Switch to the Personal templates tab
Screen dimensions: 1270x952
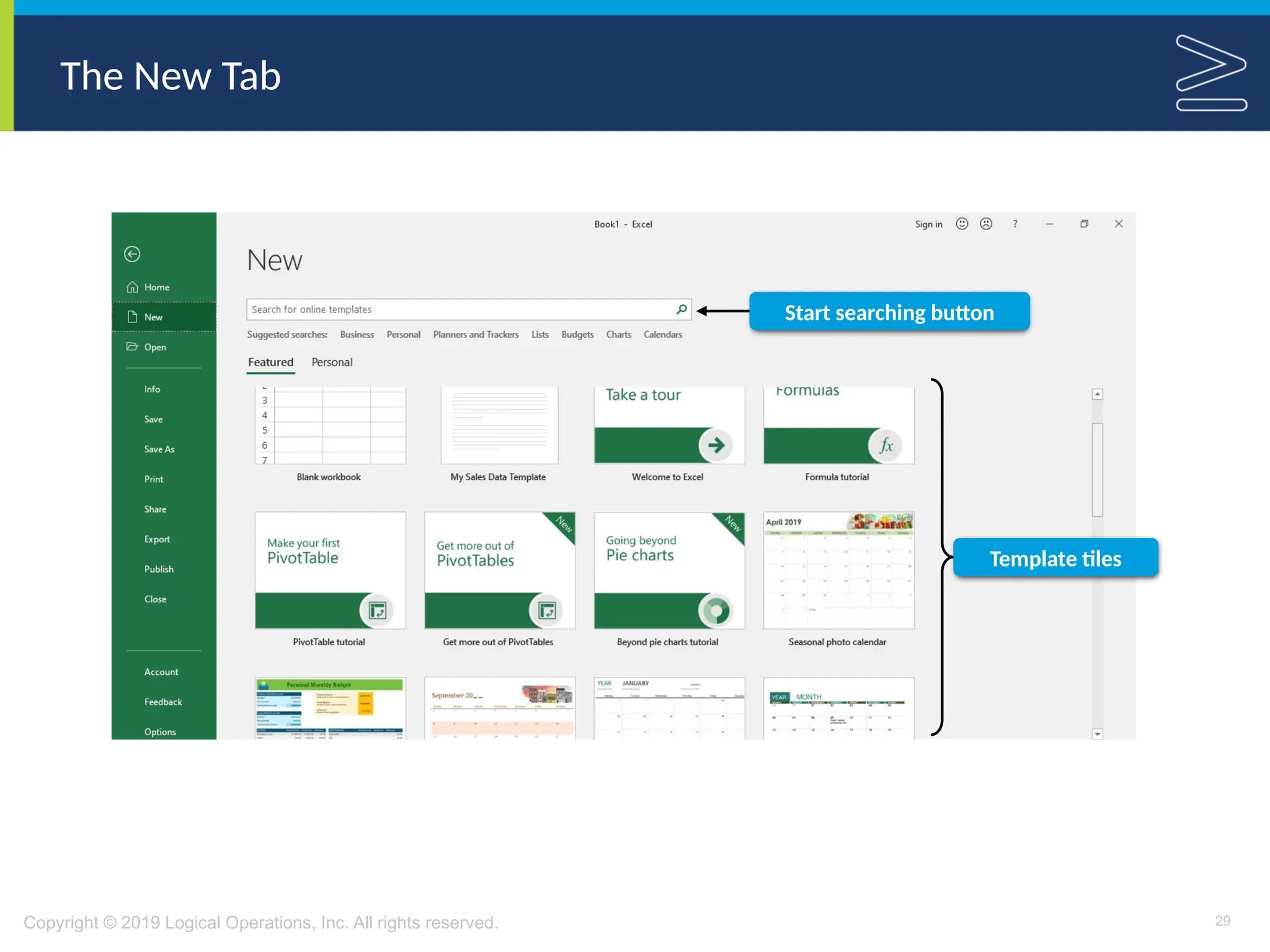click(x=332, y=363)
